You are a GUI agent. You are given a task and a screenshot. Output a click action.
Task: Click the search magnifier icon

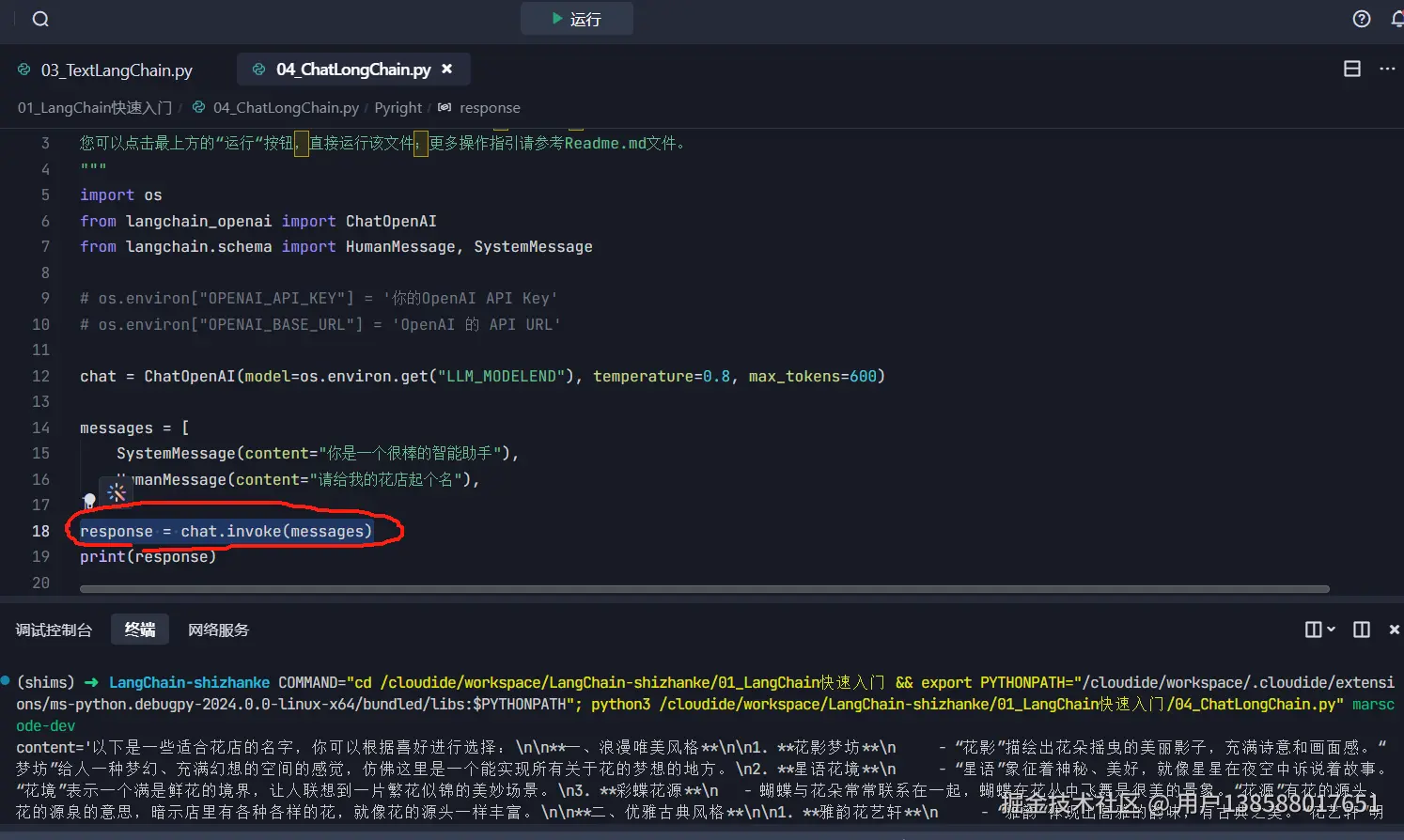(x=40, y=19)
